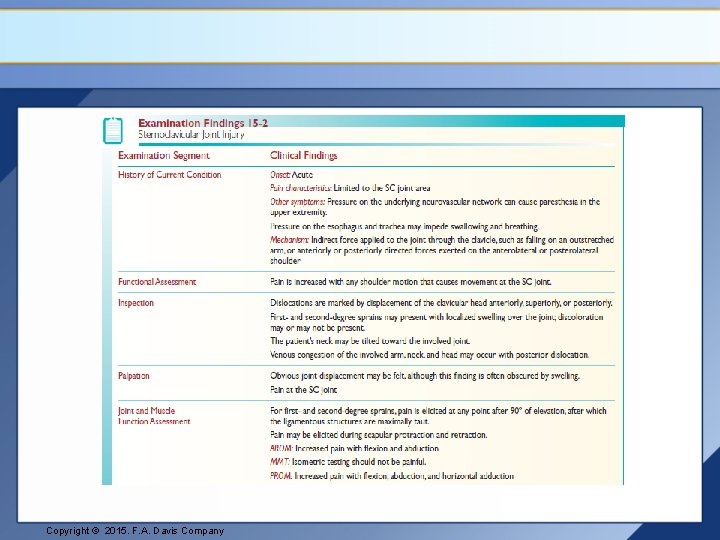This screenshot has height=540, width=720.
Task: Click the 'Pain characteristics' line
Action: coord(350,188)
